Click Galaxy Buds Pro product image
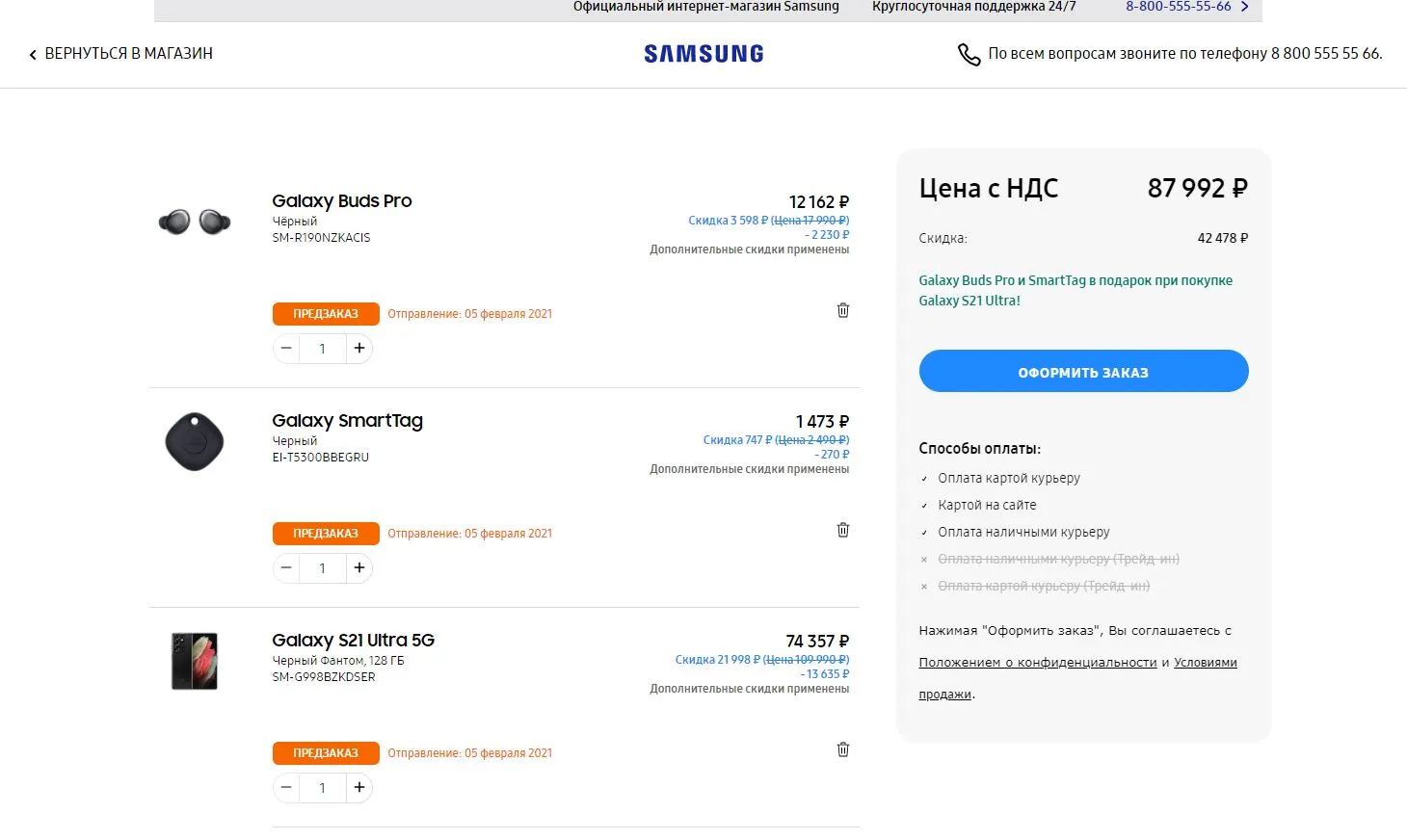This screenshot has height=840, width=1407. [195, 222]
